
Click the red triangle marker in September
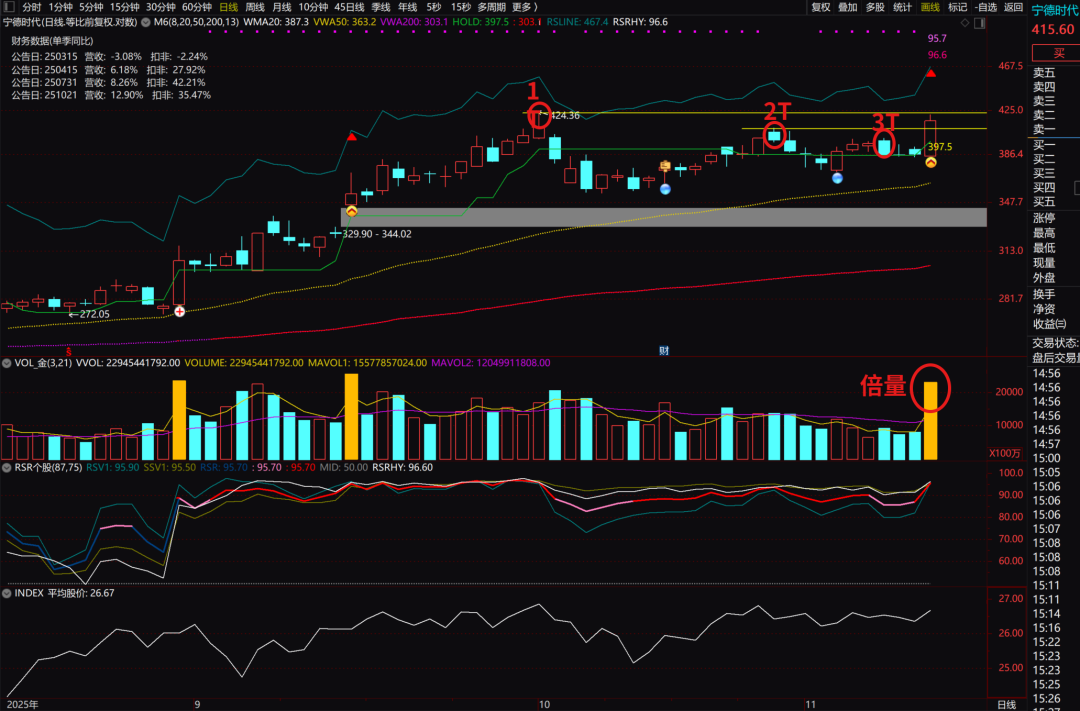tap(351, 137)
